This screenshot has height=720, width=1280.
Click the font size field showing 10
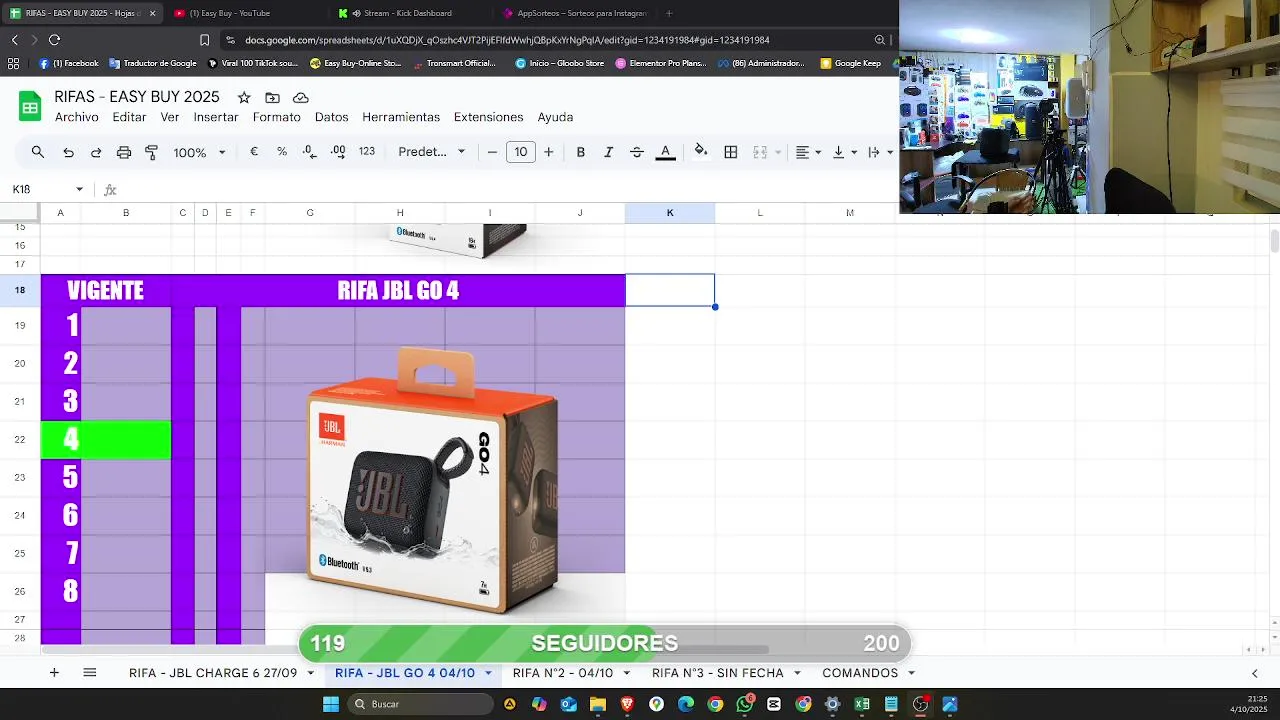[520, 152]
